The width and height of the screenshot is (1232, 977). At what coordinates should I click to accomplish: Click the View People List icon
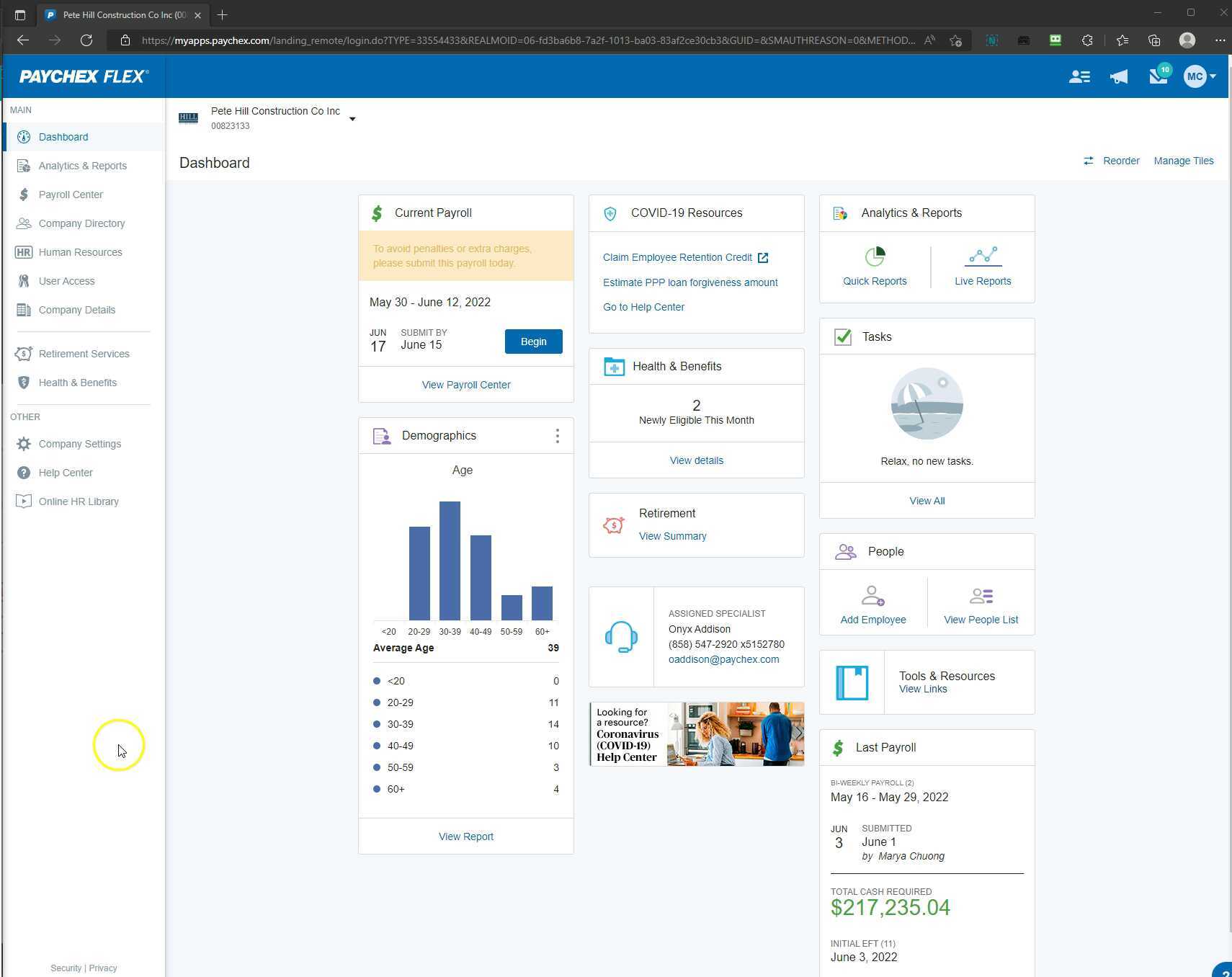tap(981, 596)
